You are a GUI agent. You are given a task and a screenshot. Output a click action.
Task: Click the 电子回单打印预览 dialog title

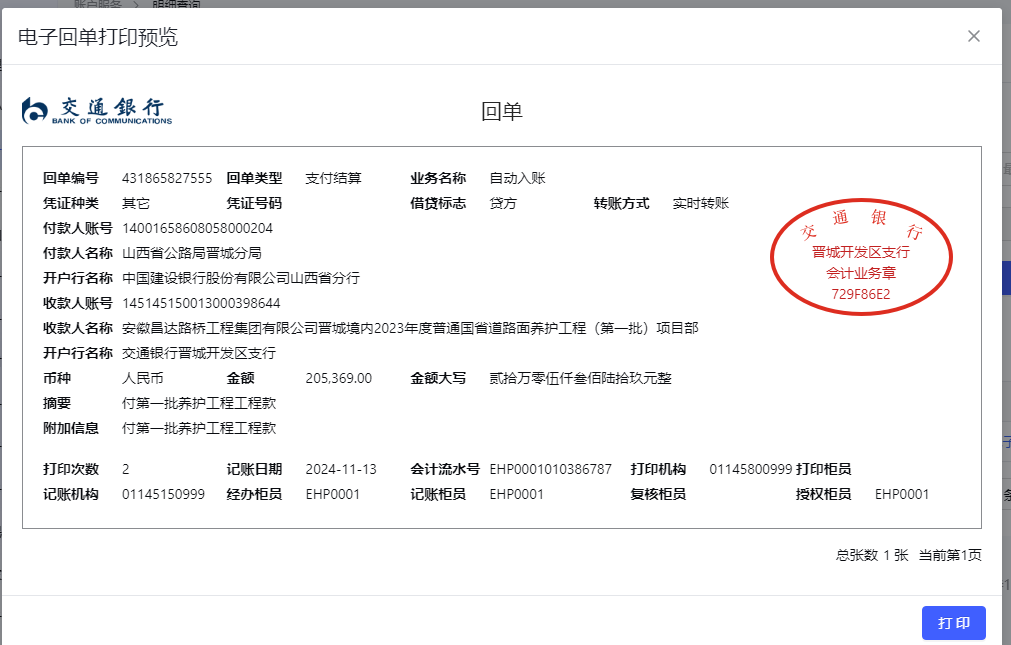tap(98, 37)
